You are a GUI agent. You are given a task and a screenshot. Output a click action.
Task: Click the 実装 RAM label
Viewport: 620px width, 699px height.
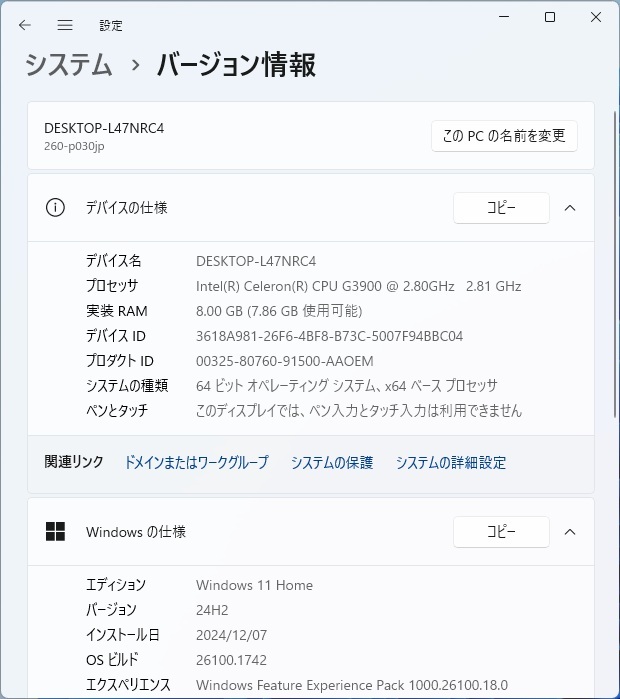point(117,311)
